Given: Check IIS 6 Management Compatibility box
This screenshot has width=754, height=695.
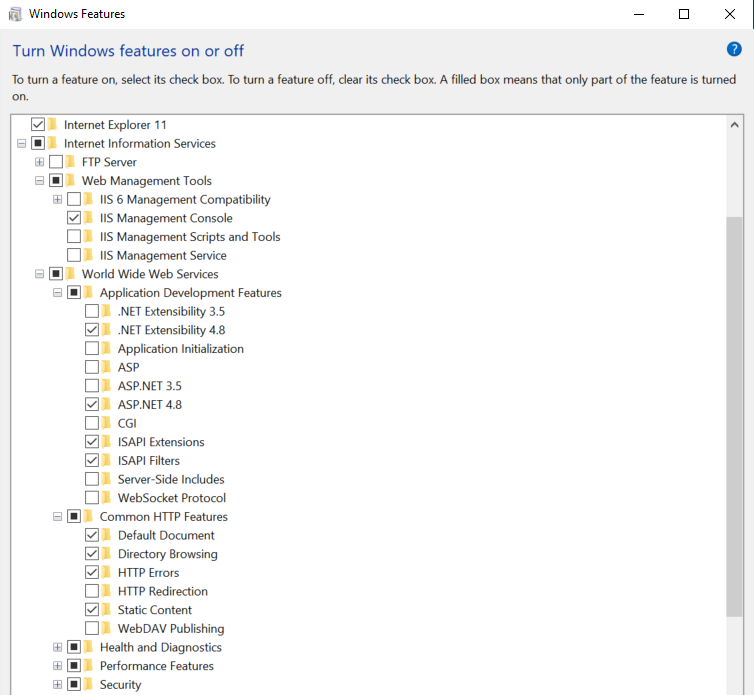Looking at the screenshot, I should (x=74, y=199).
